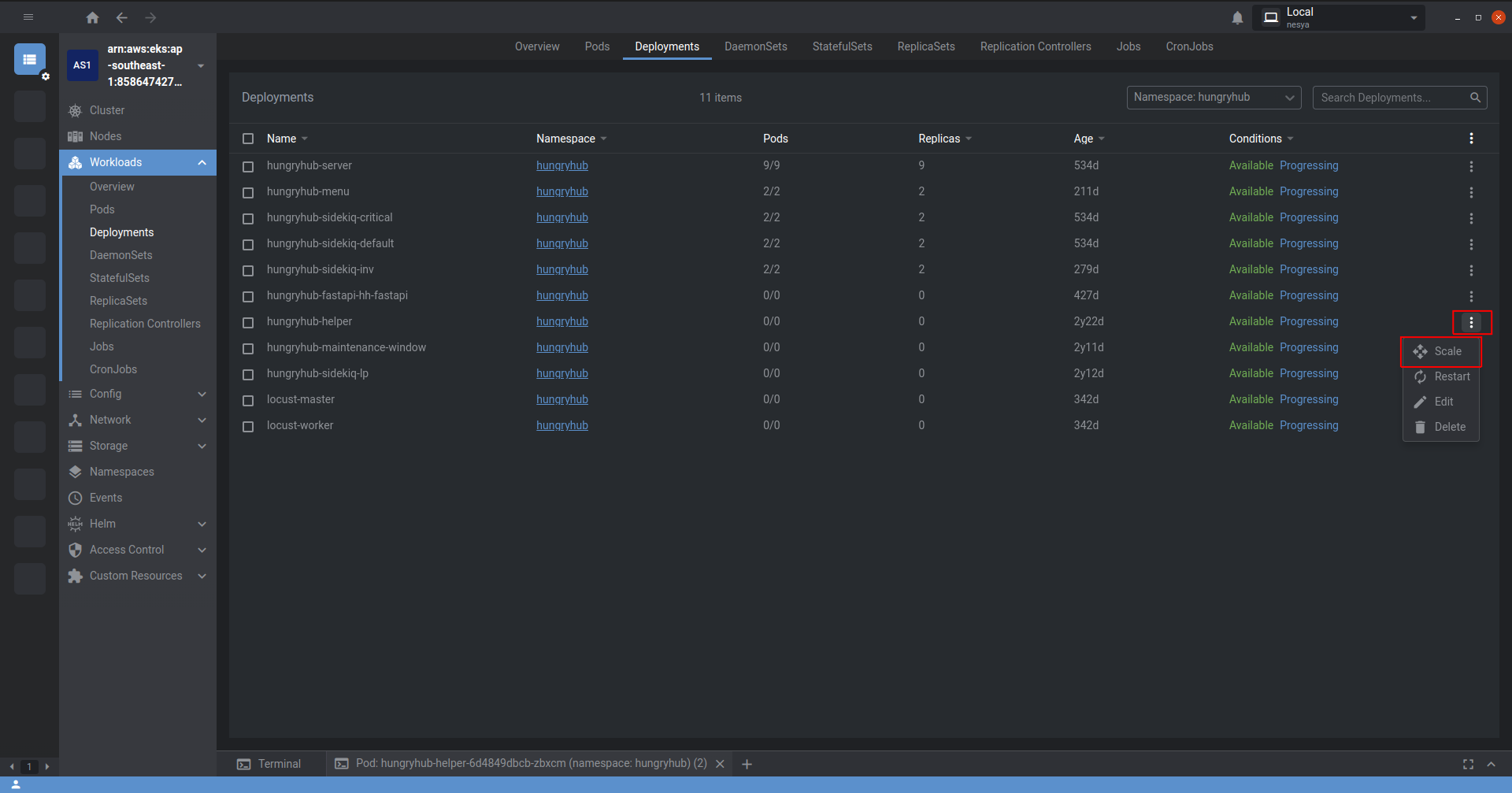Image resolution: width=1512 pixels, height=793 pixels.
Task: Click the catalog list icon in left hotbar
Action: [30, 59]
